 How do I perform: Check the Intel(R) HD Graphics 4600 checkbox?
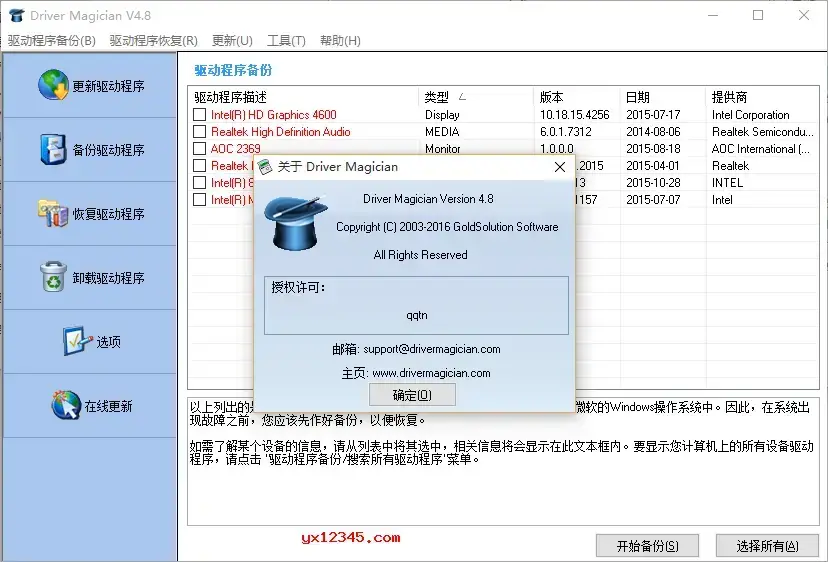point(200,115)
